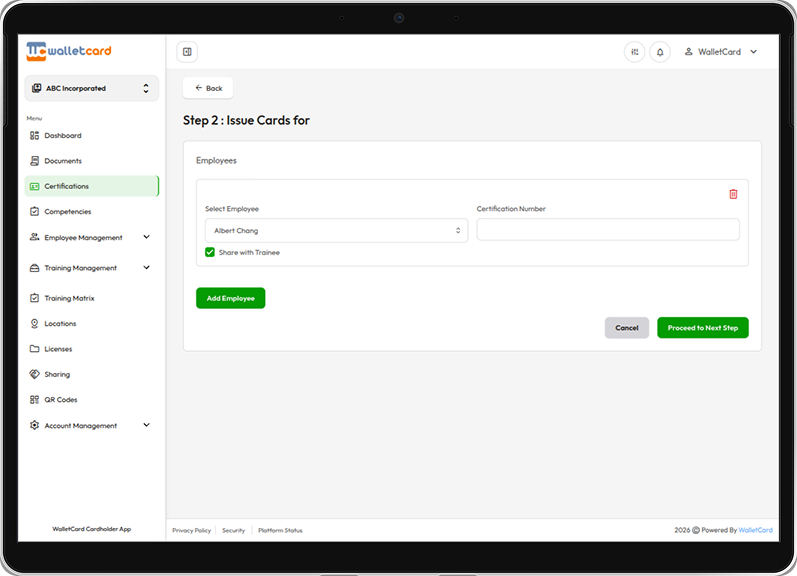The image size is (797, 576).
Task: Click Proceed to Next Step button
Action: pyautogui.click(x=703, y=328)
